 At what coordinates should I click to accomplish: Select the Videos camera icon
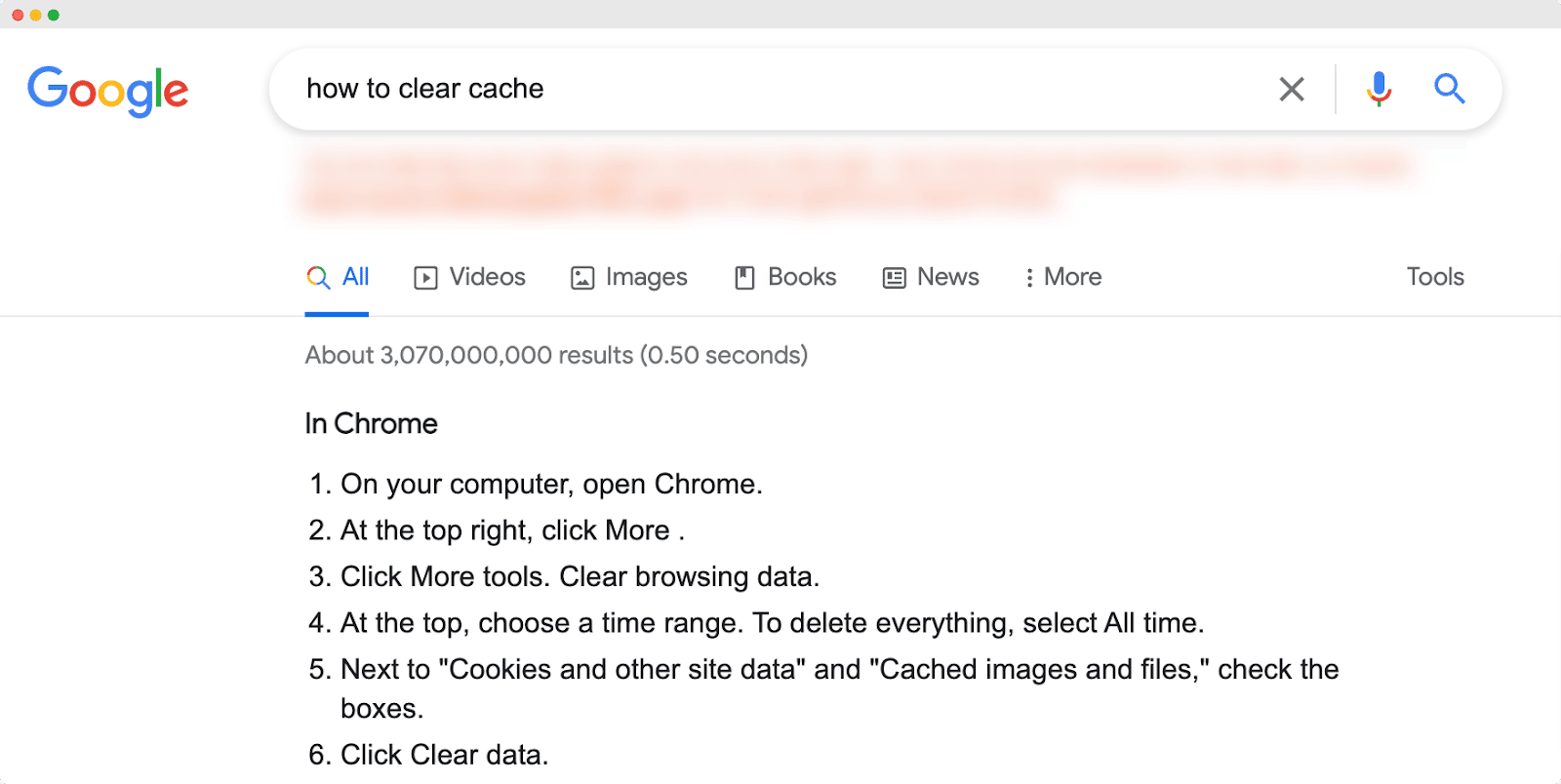[x=424, y=277]
